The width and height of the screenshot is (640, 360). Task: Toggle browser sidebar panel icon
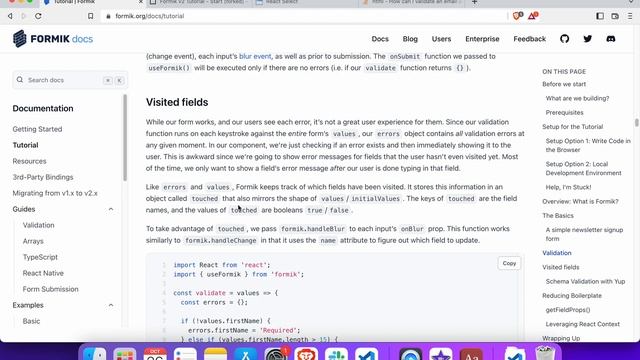600,16
